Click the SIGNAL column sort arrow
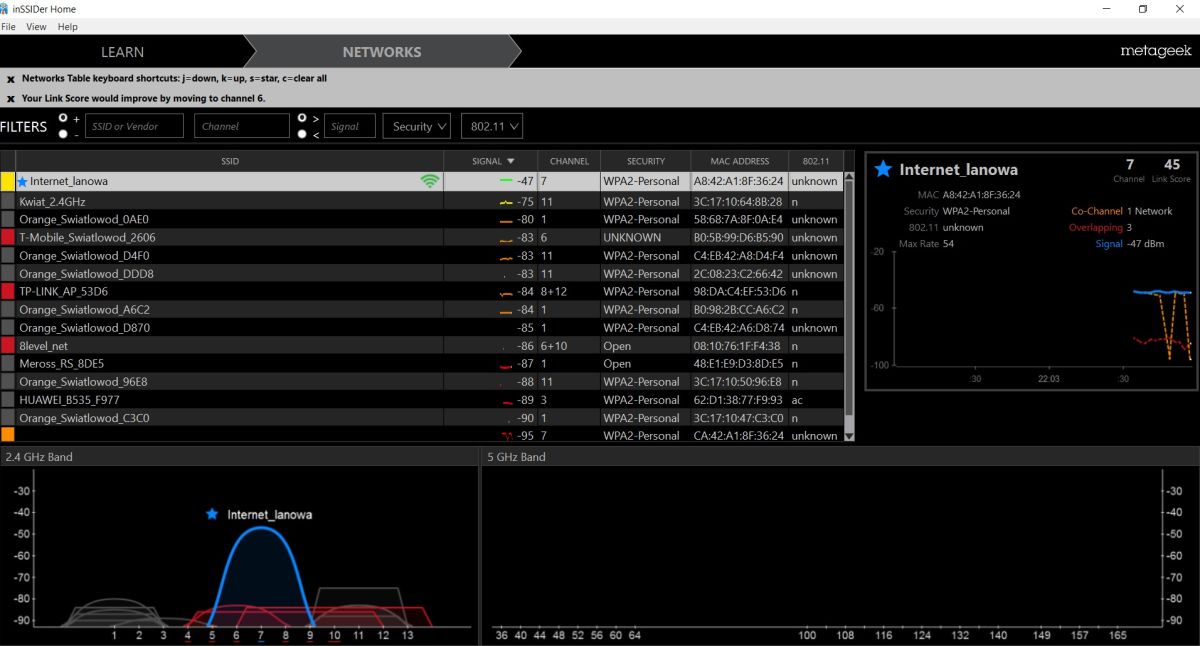The height and width of the screenshot is (646, 1200). pyautogui.click(x=511, y=161)
